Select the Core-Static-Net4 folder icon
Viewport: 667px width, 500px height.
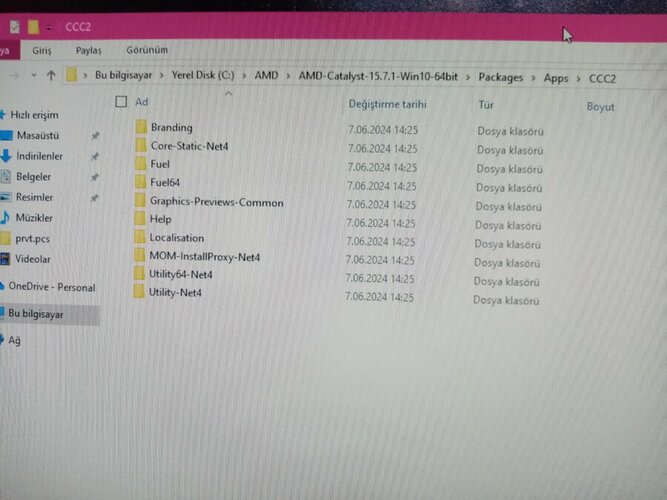(141, 145)
